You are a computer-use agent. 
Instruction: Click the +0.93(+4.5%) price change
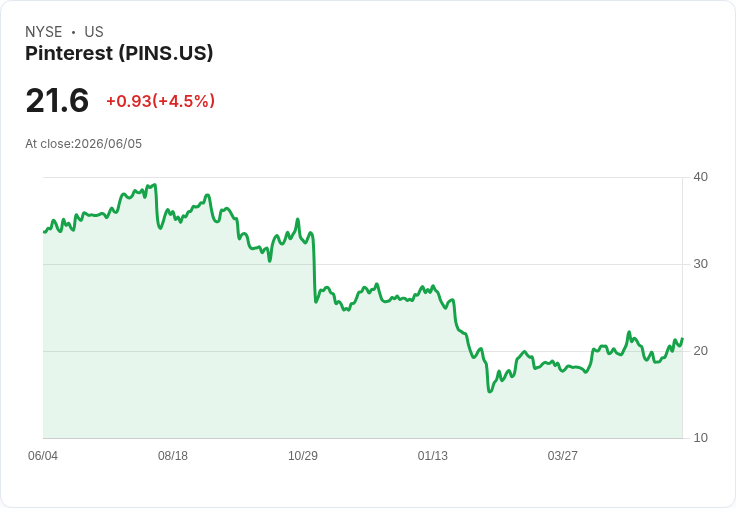point(161,101)
